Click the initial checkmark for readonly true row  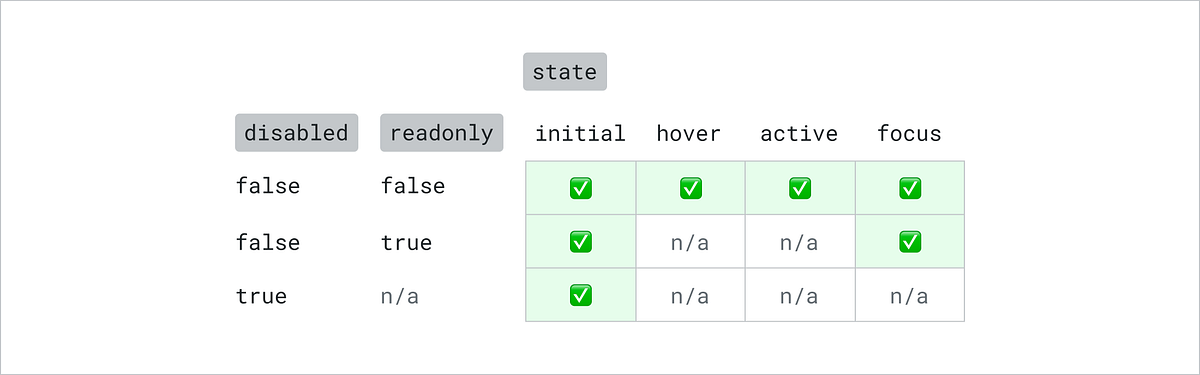pos(580,242)
